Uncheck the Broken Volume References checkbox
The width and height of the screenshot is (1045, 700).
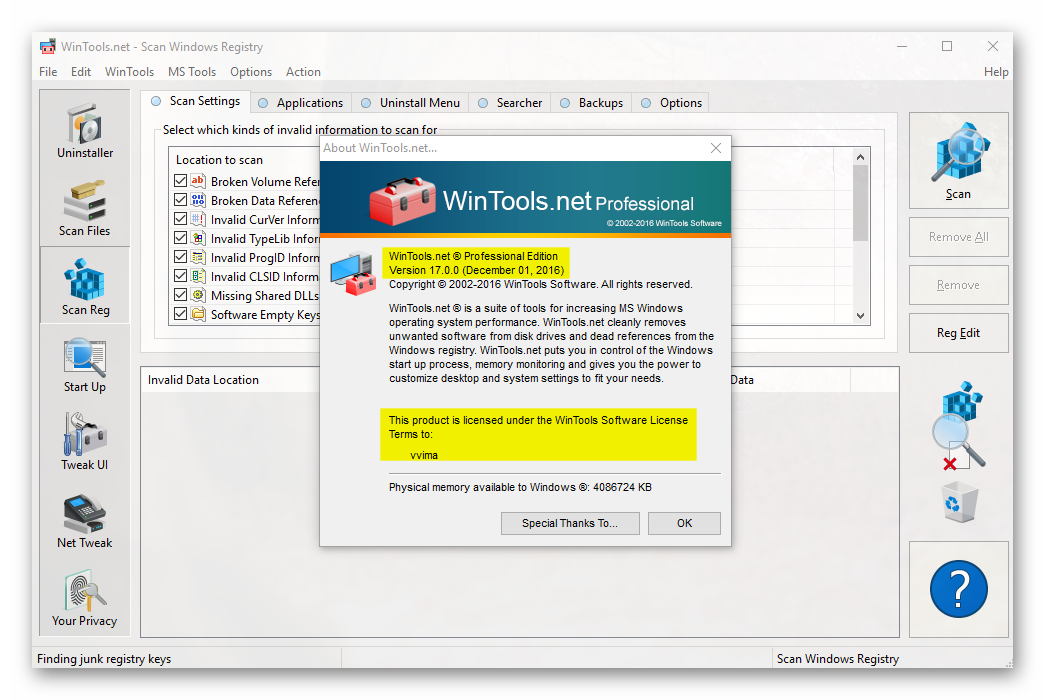click(181, 181)
